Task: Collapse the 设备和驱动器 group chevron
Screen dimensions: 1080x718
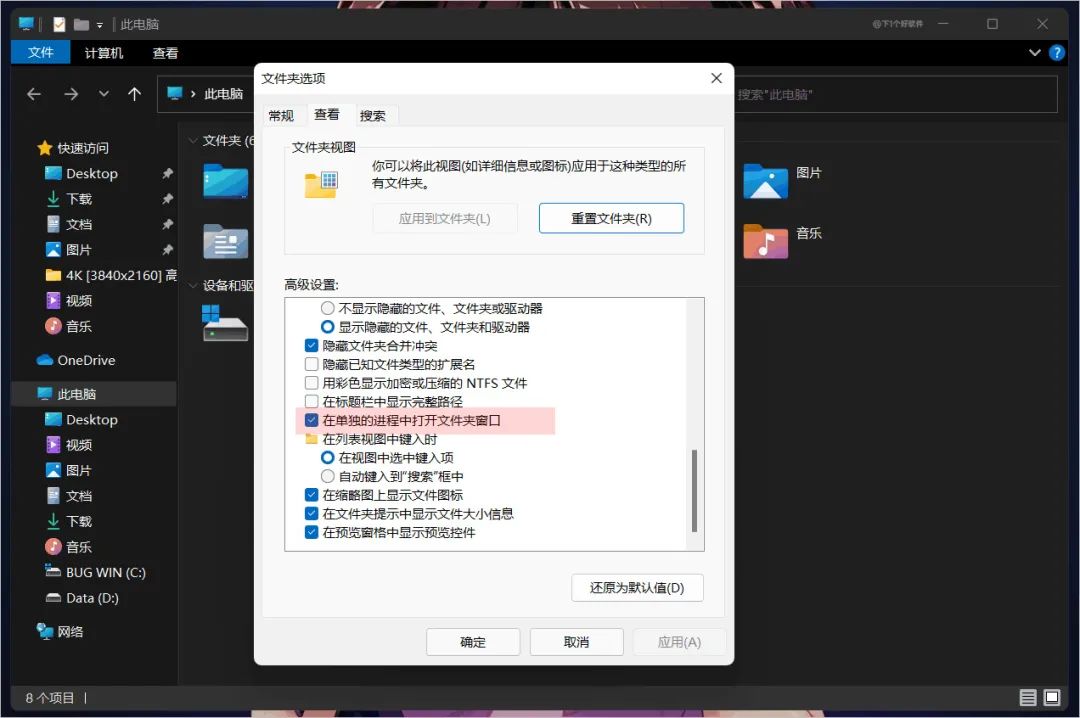Action: click(x=193, y=286)
